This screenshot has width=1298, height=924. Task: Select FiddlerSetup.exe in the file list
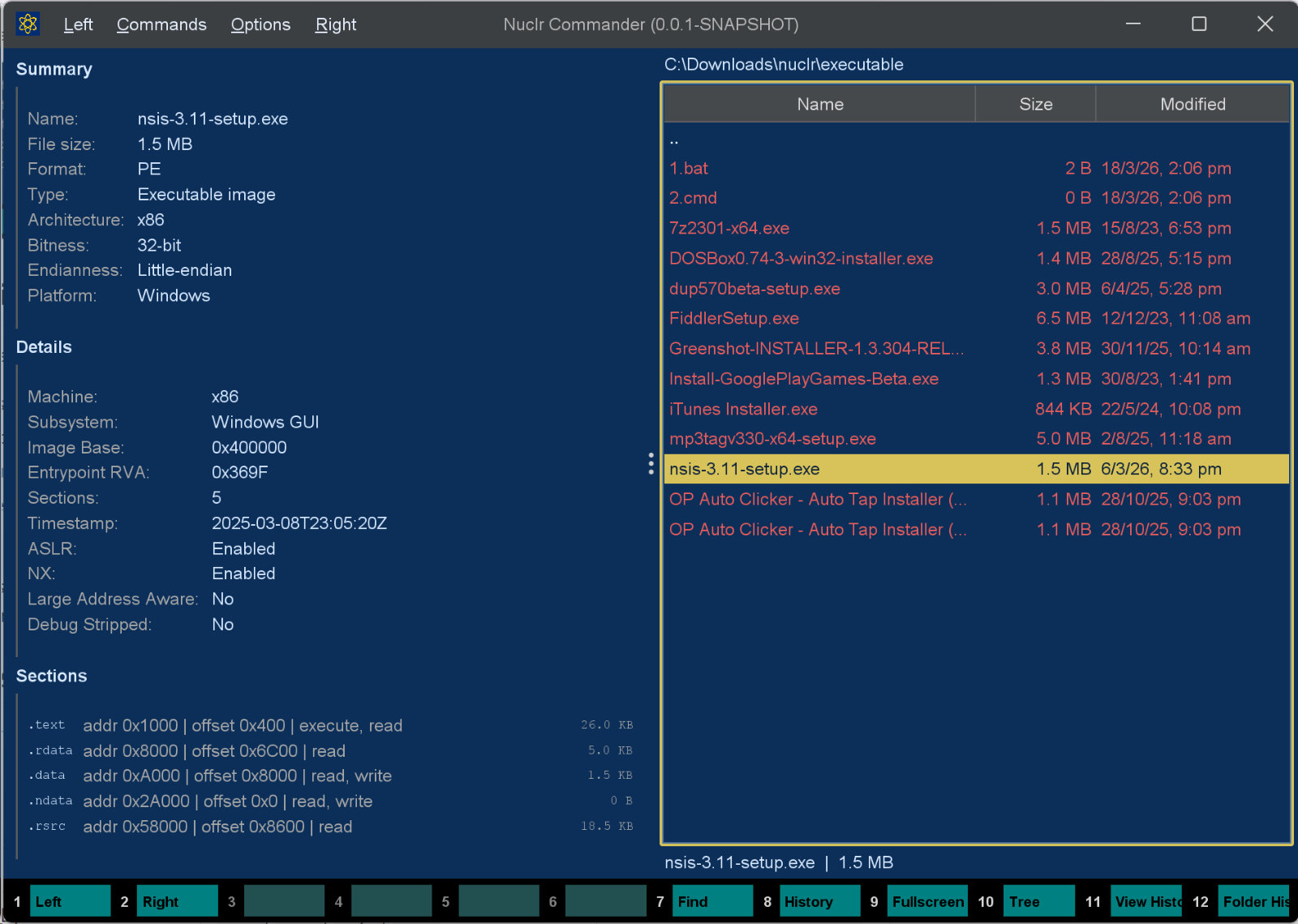pyautogui.click(x=977, y=319)
